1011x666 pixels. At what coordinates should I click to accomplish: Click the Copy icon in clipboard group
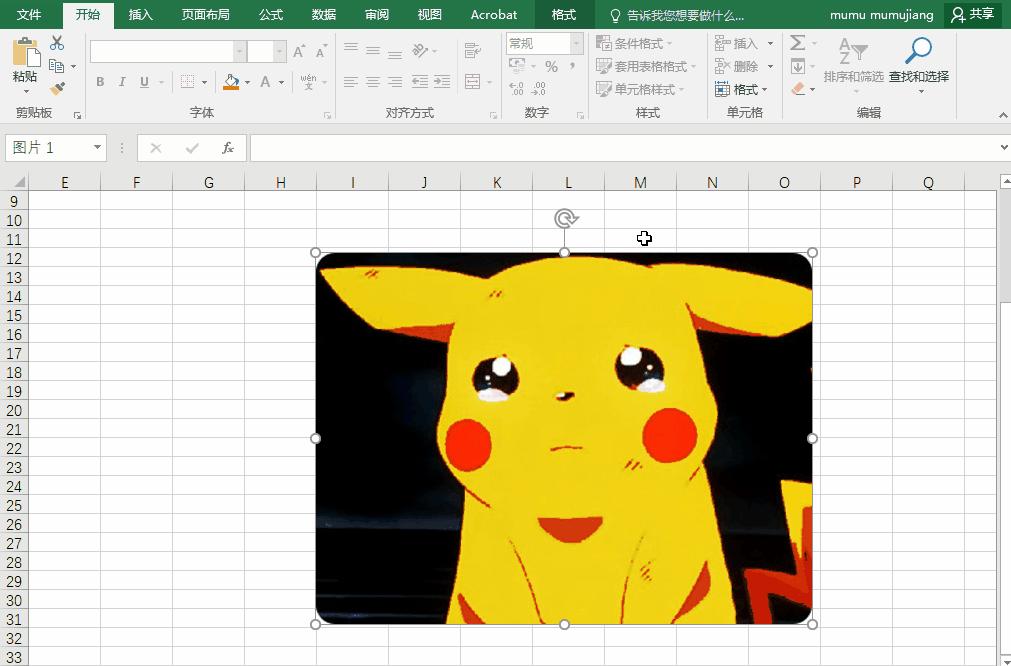click(57, 66)
